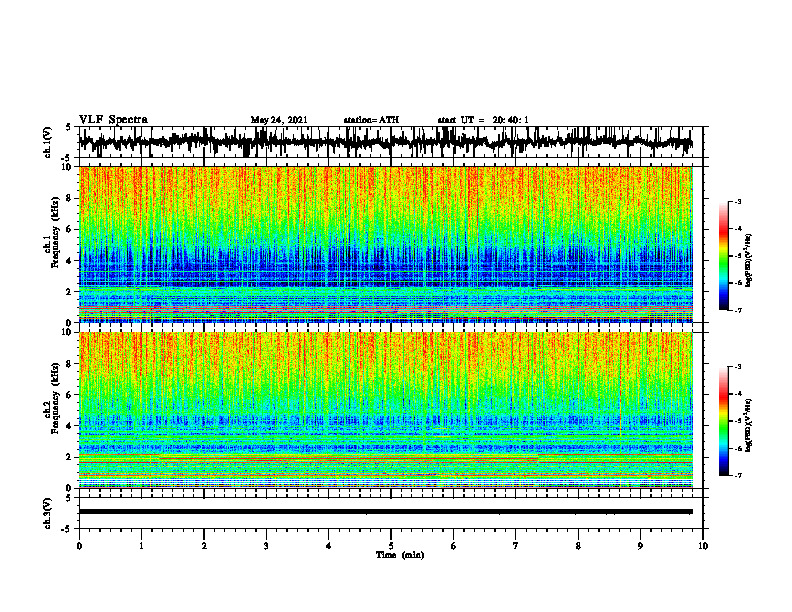Click the '-3' tick on ch.1 colorbar
Viewport: 792px width, 612px height.
(738, 202)
